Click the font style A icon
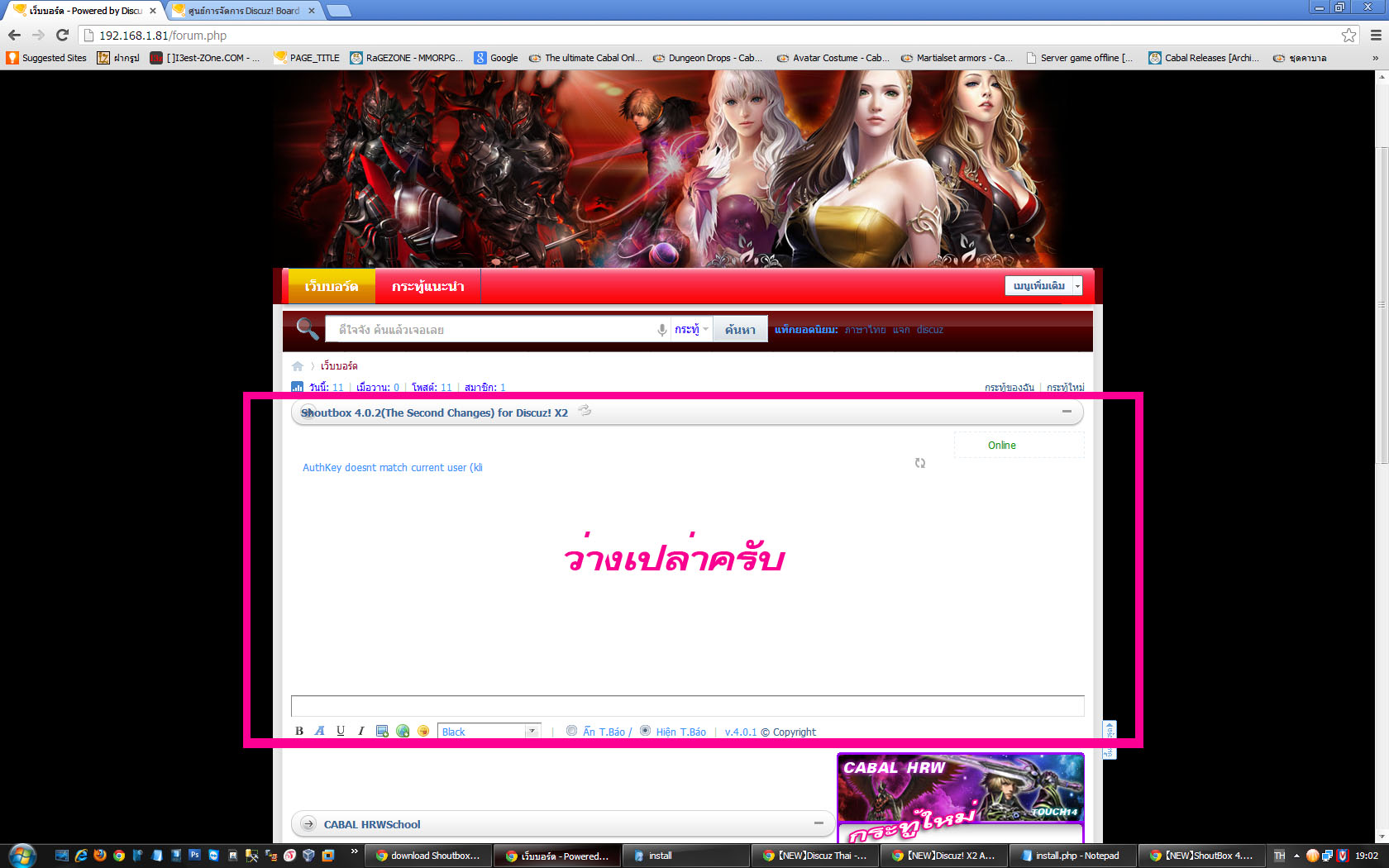 pyautogui.click(x=320, y=731)
